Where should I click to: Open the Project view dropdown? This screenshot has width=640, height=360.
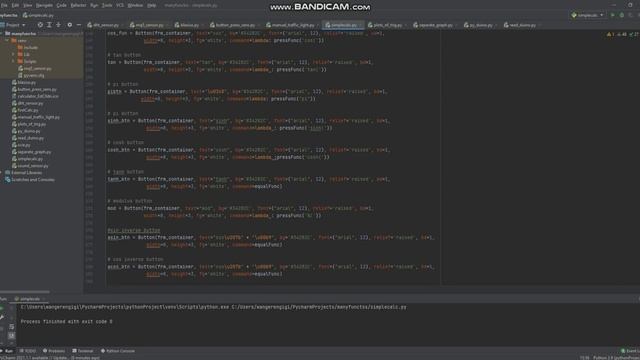(x=15, y=25)
